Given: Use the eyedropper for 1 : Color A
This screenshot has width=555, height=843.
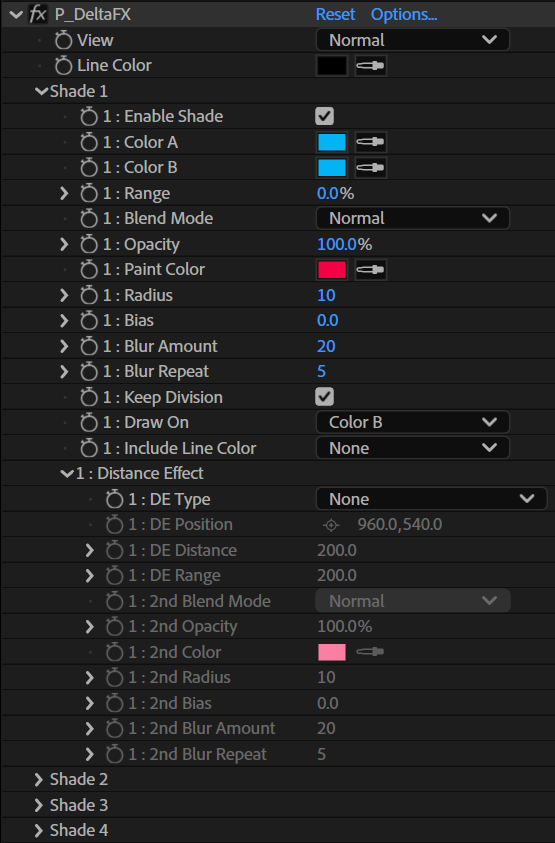Looking at the screenshot, I should tap(371, 142).
